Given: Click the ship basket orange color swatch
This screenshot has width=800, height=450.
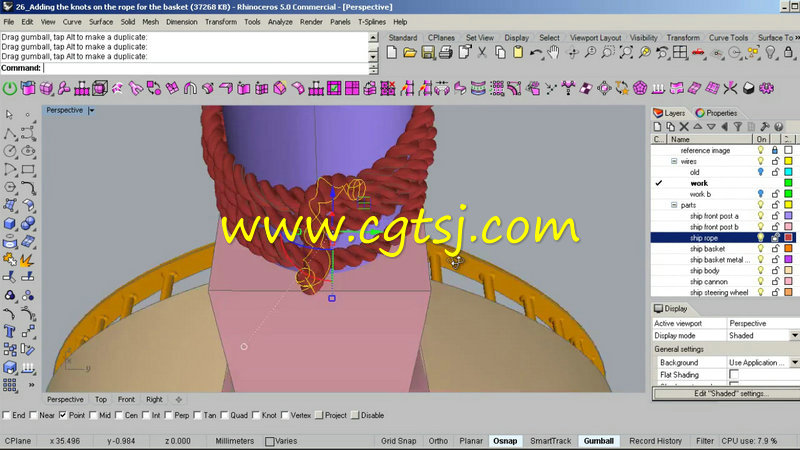Looking at the screenshot, I should (788, 248).
